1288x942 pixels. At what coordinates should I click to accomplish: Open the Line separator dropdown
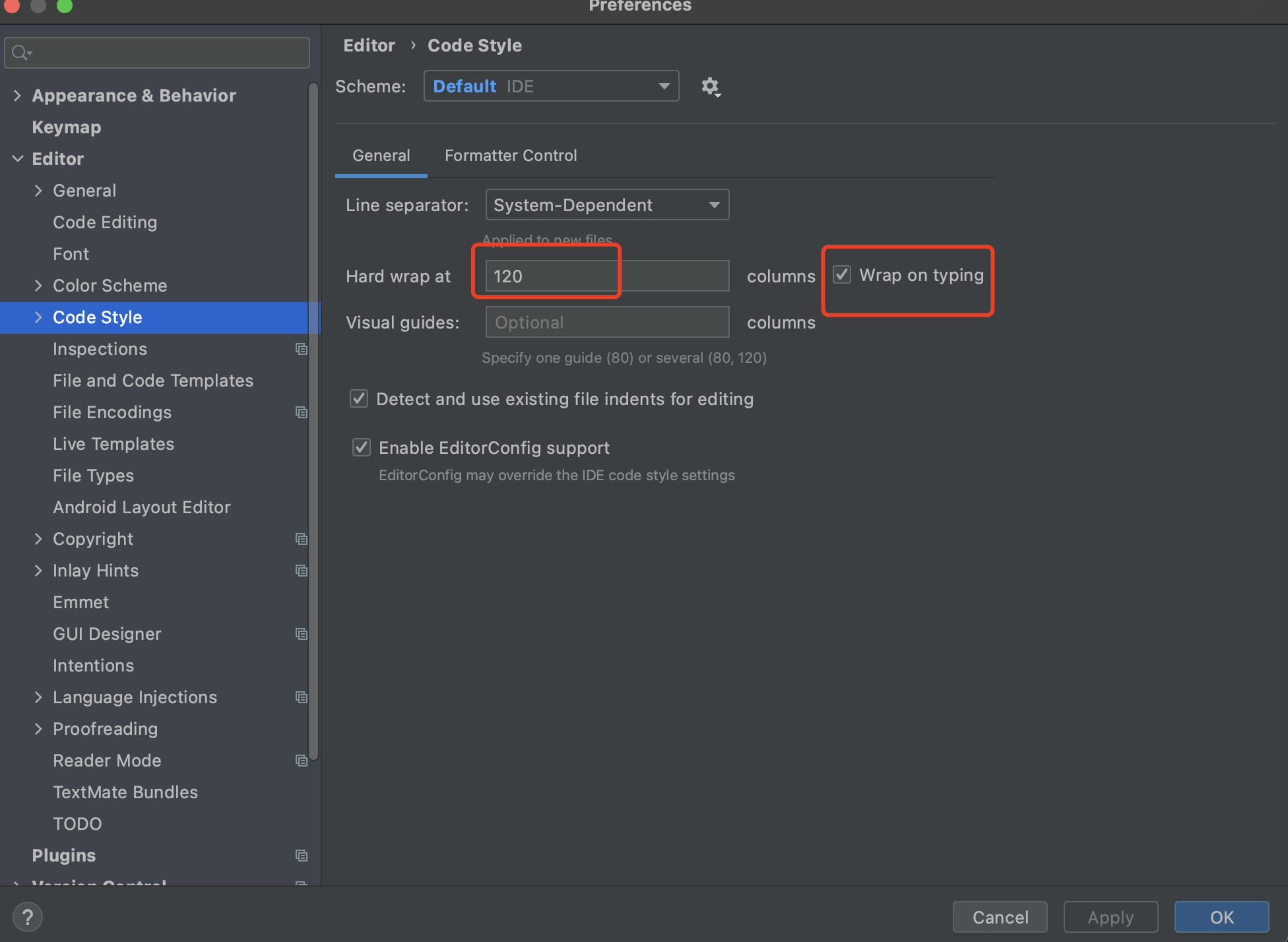pos(605,205)
